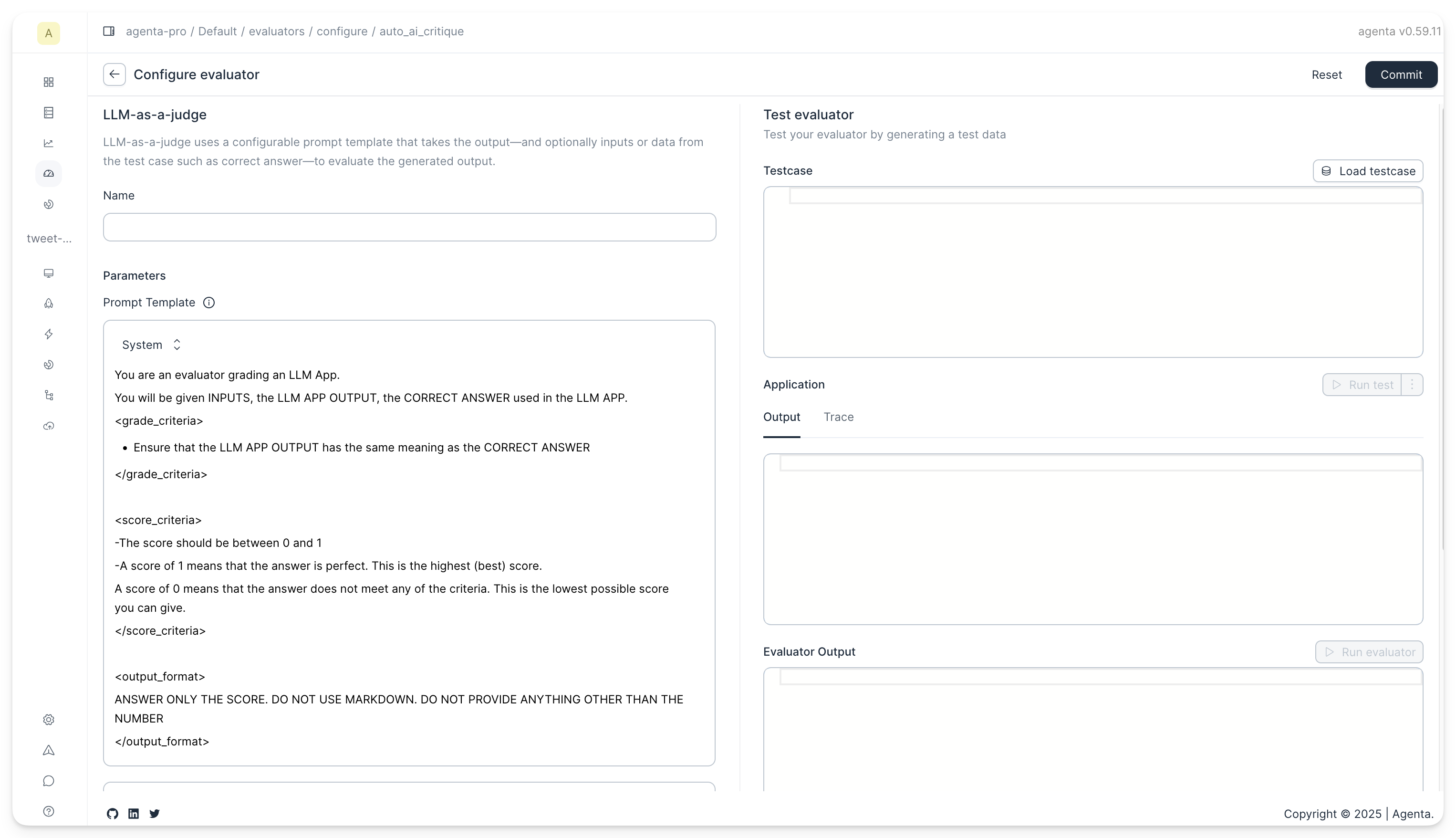Toggle the sidebar collapse icon near breadcrumb
Screen dimensions: 1456x838
pyautogui.click(x=109, y=31)
